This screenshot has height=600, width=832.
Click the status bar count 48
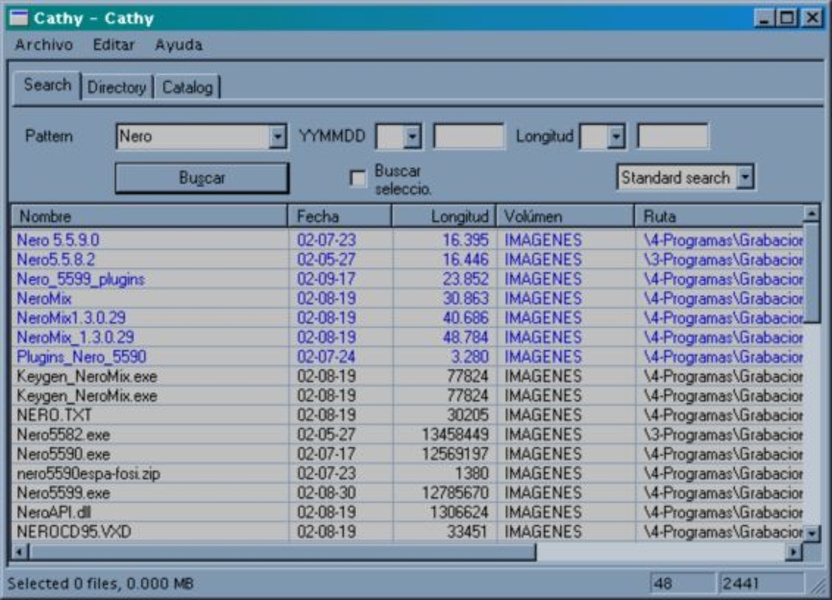point(681,584)
